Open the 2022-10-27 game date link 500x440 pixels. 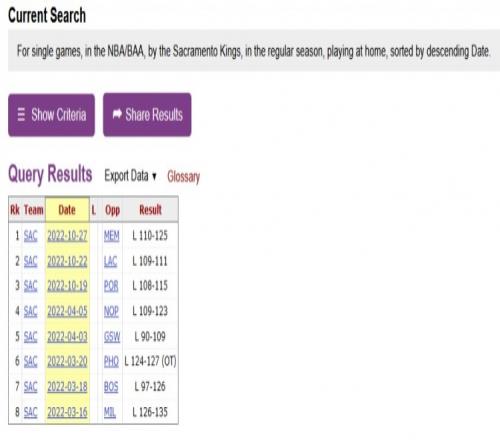(x=67, y=236)
